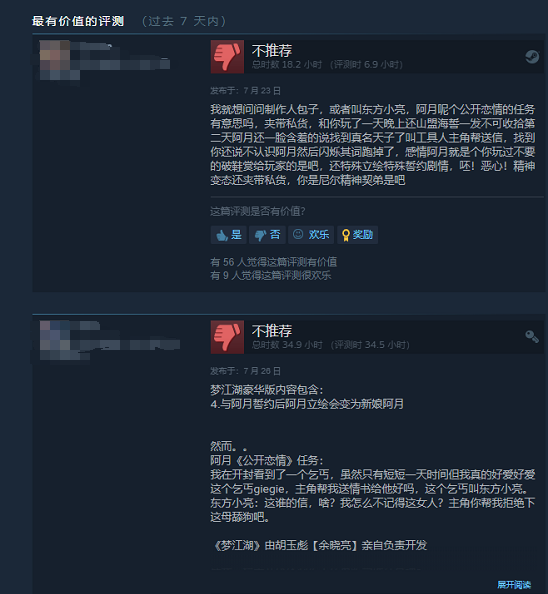Click the 发布于: 7 月 26 日 date

click(x=245, y=371)
